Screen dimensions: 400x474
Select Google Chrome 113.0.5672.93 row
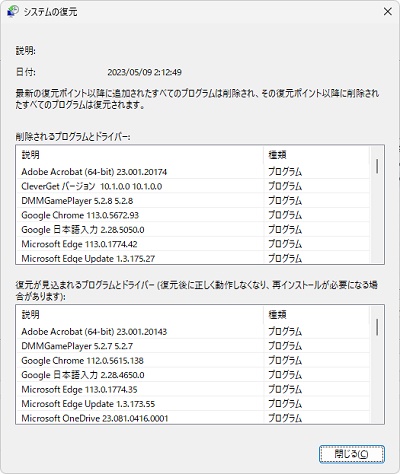point(193,215)
